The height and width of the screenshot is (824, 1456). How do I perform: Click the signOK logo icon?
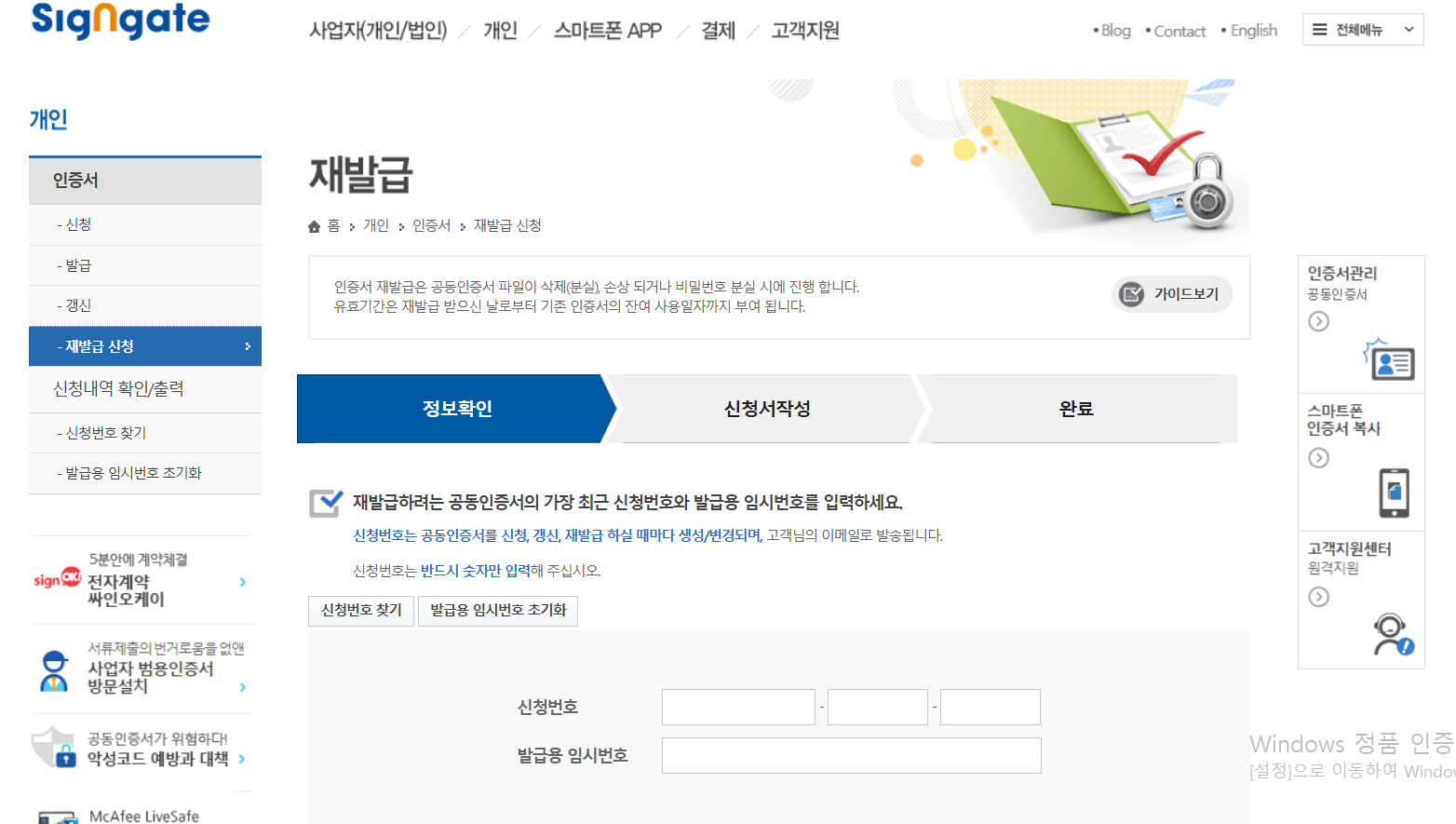58,578
